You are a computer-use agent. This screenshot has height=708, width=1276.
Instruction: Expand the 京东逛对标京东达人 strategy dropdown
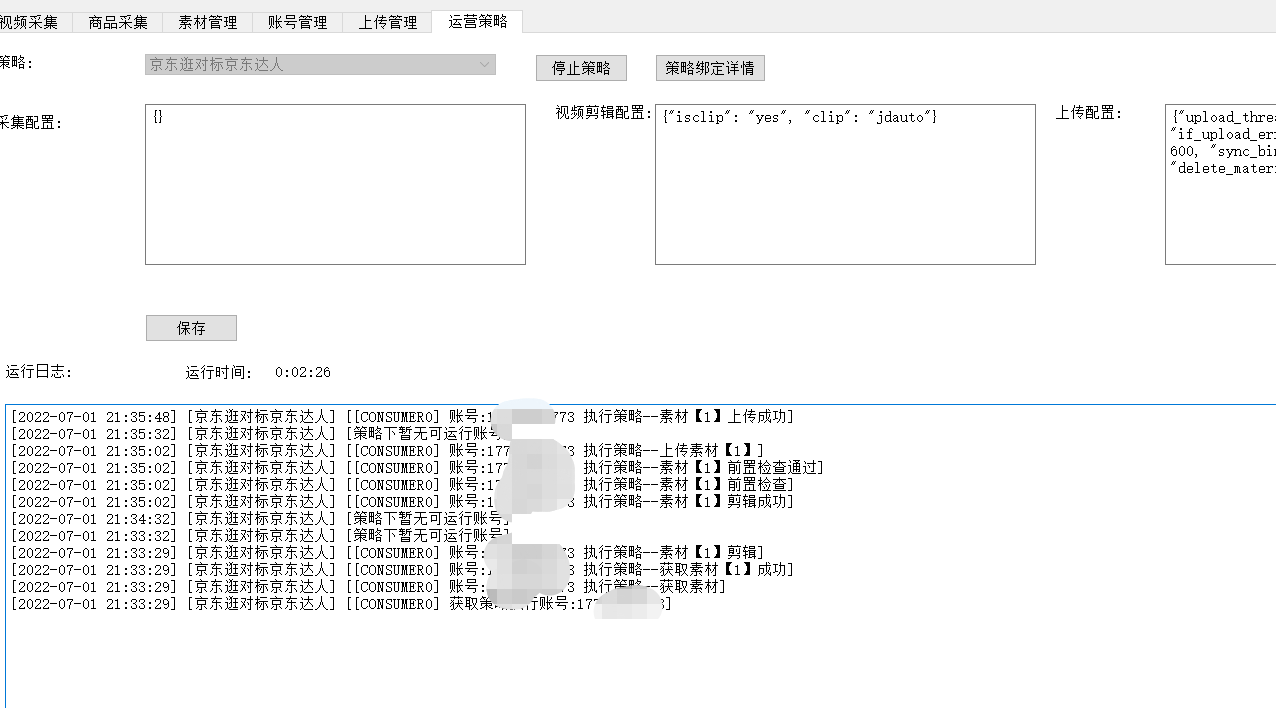tap(320, 64)
